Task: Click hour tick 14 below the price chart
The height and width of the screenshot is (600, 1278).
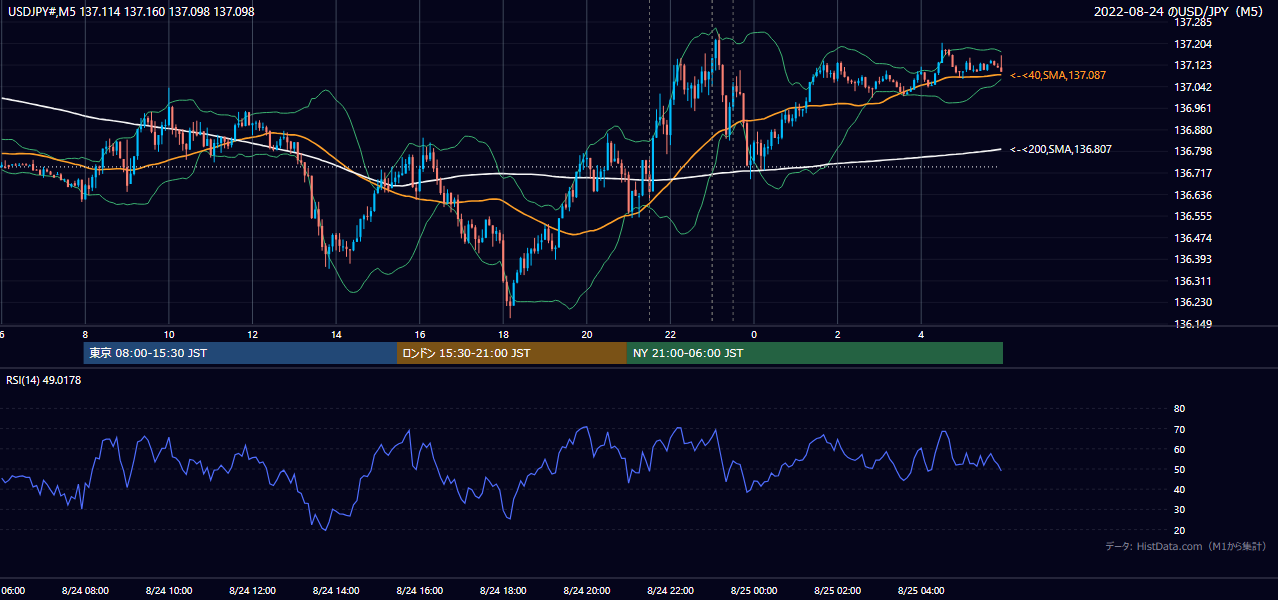Action: (x=336, y=335)
